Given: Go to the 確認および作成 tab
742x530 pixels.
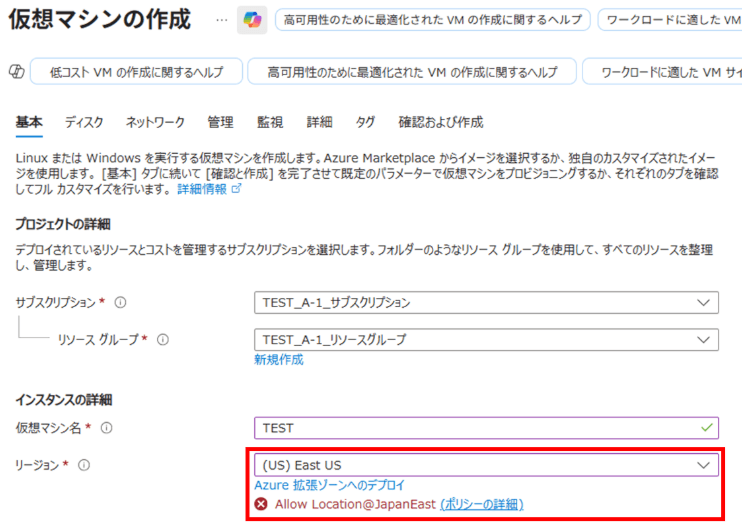Looking at the screenshot, I should tap(440, 122).
